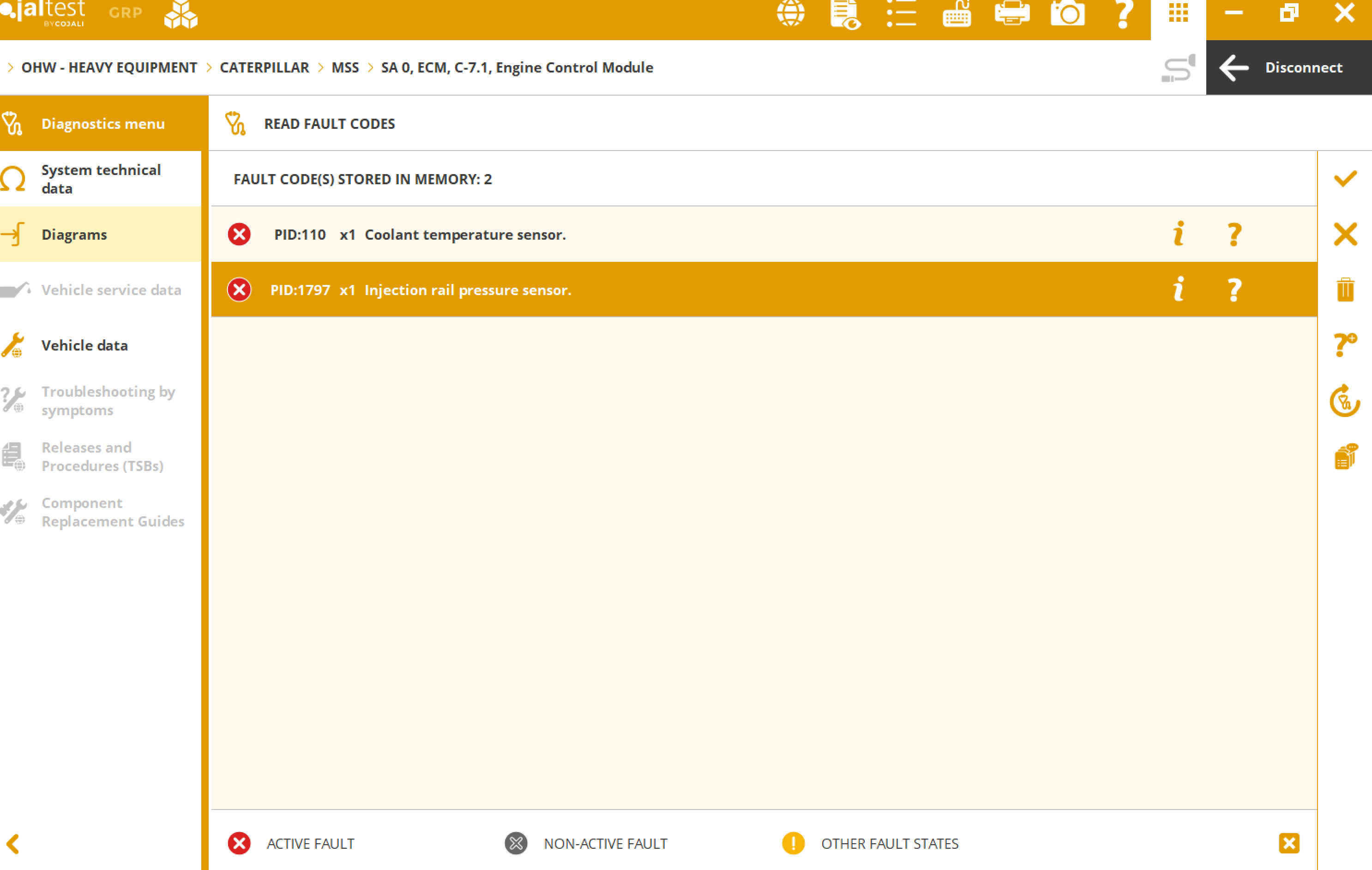Open the virtual keyboard icon

[x=957, y=13]
